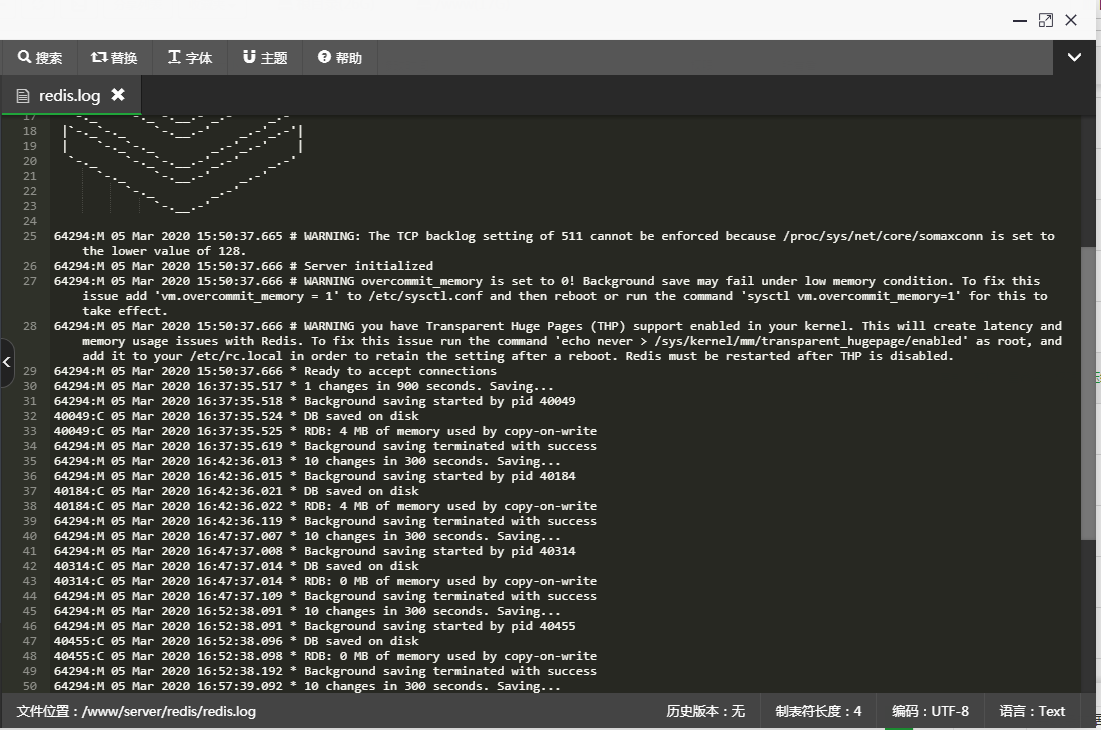Open the 搜索 search tool
Screen dimensions: 1101x730
40,58
